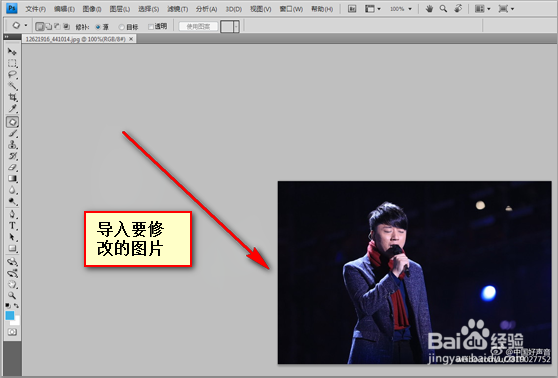Image resolution: width=558 pixels, height=378 pixels.
Task: Open the 滤镜(T) menu
Action: coord(178,9)
